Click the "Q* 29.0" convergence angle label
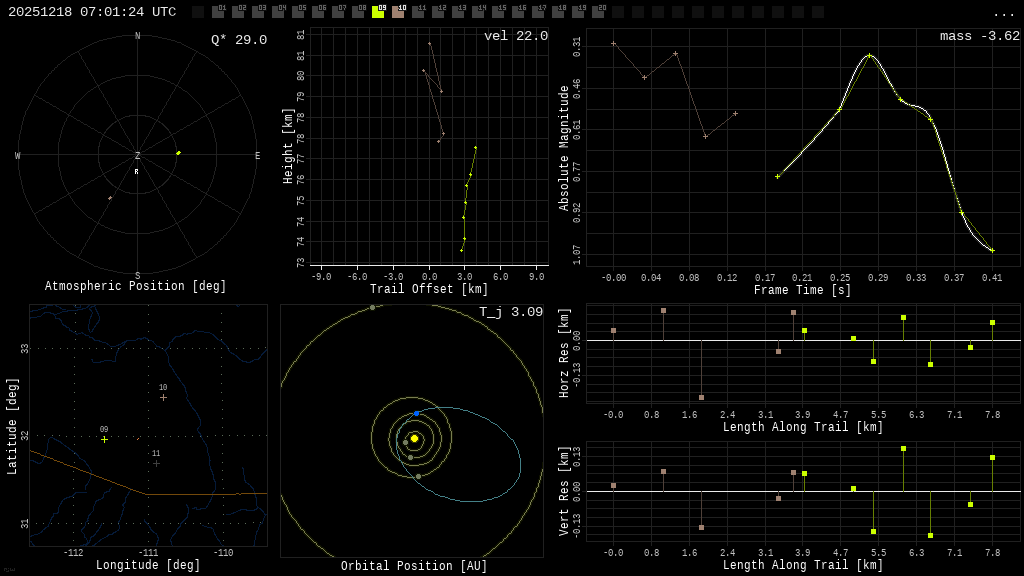 point(239,40)
